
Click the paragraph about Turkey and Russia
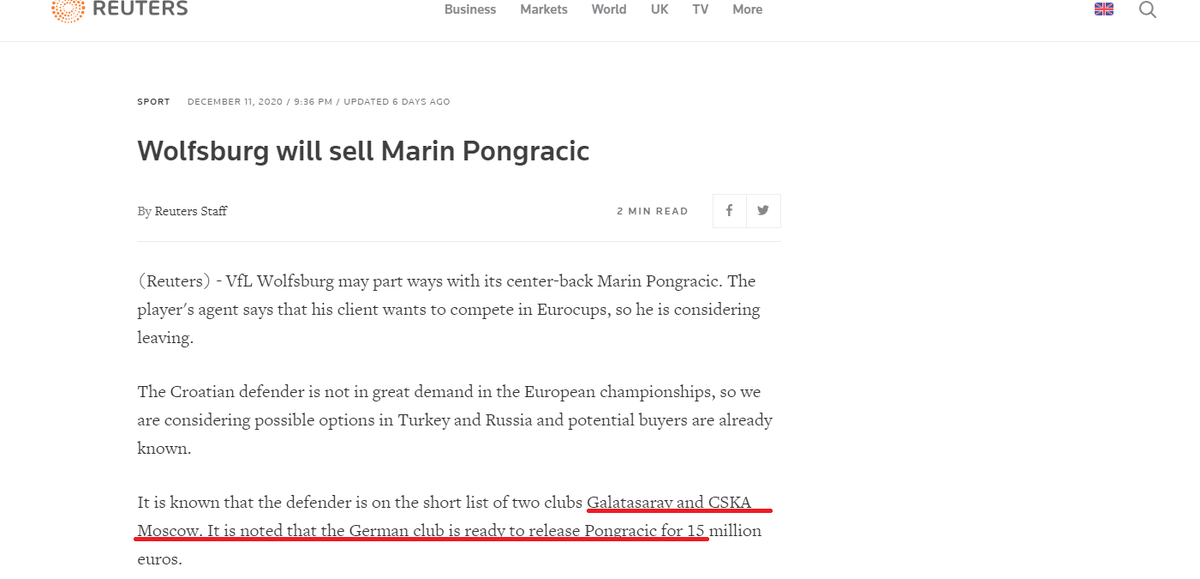455,420
